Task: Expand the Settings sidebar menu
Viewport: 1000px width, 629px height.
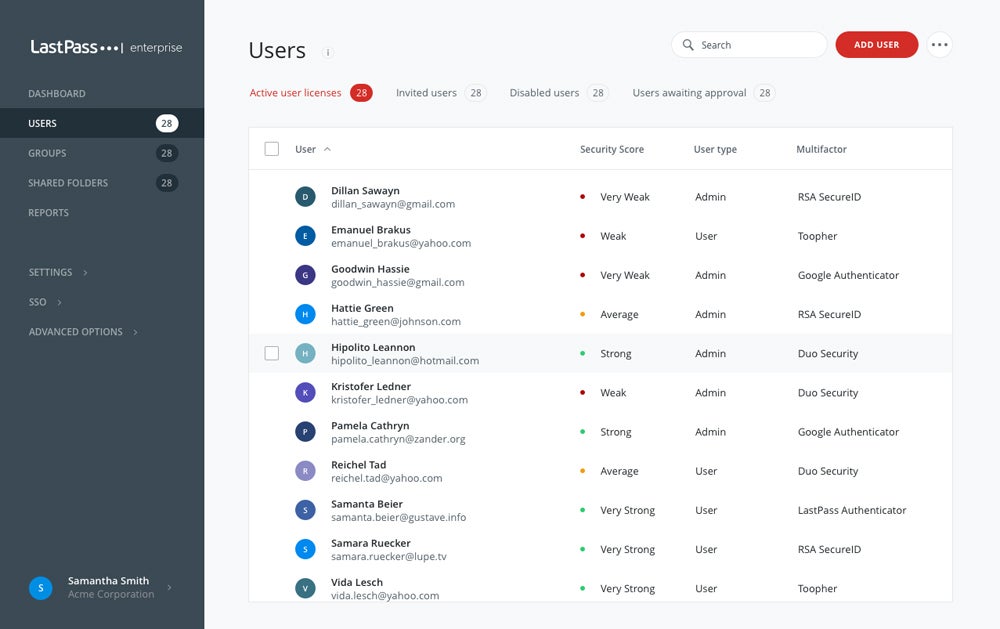Action: pos(57,272)
